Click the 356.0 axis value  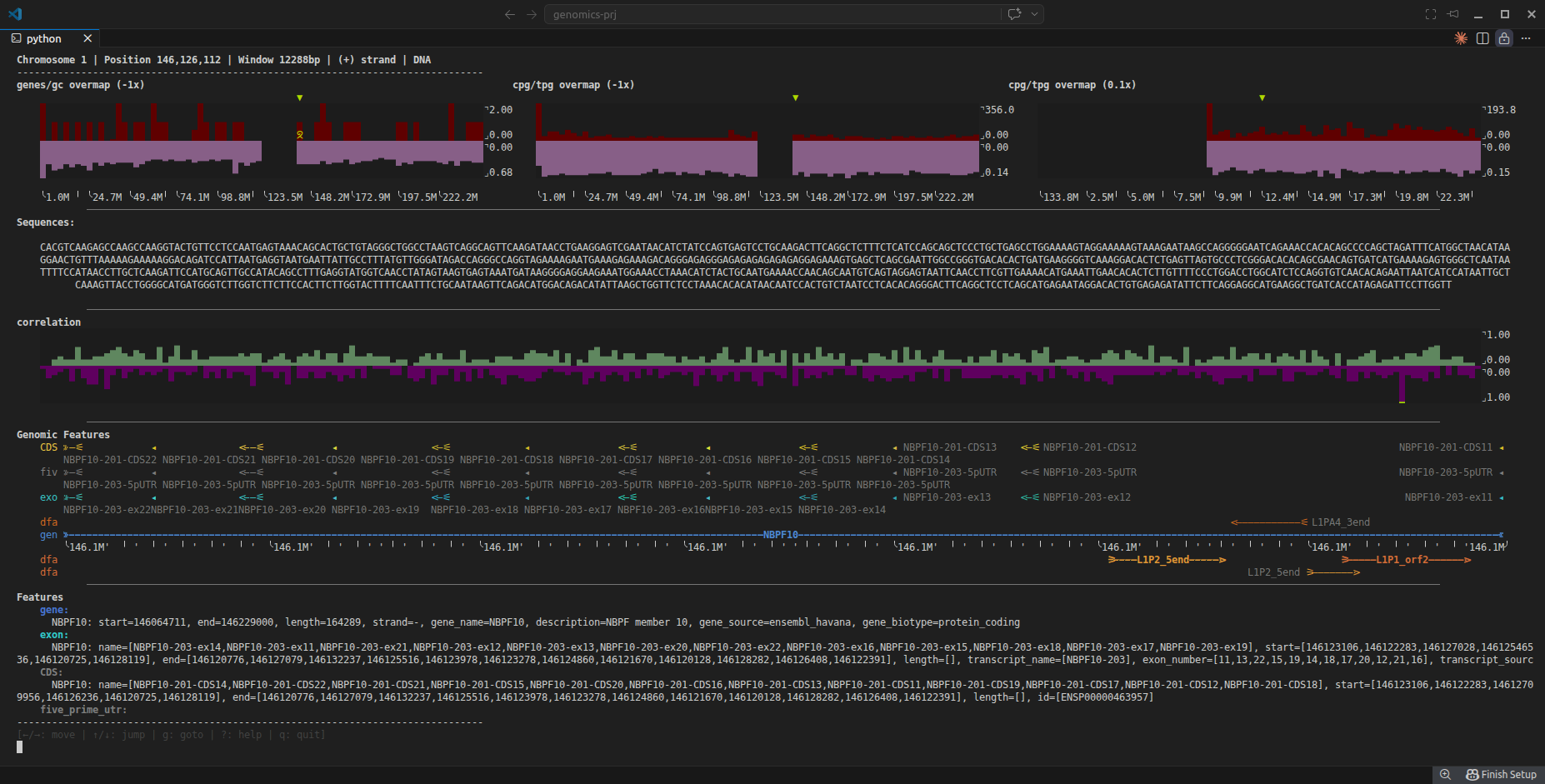point(999,110)
